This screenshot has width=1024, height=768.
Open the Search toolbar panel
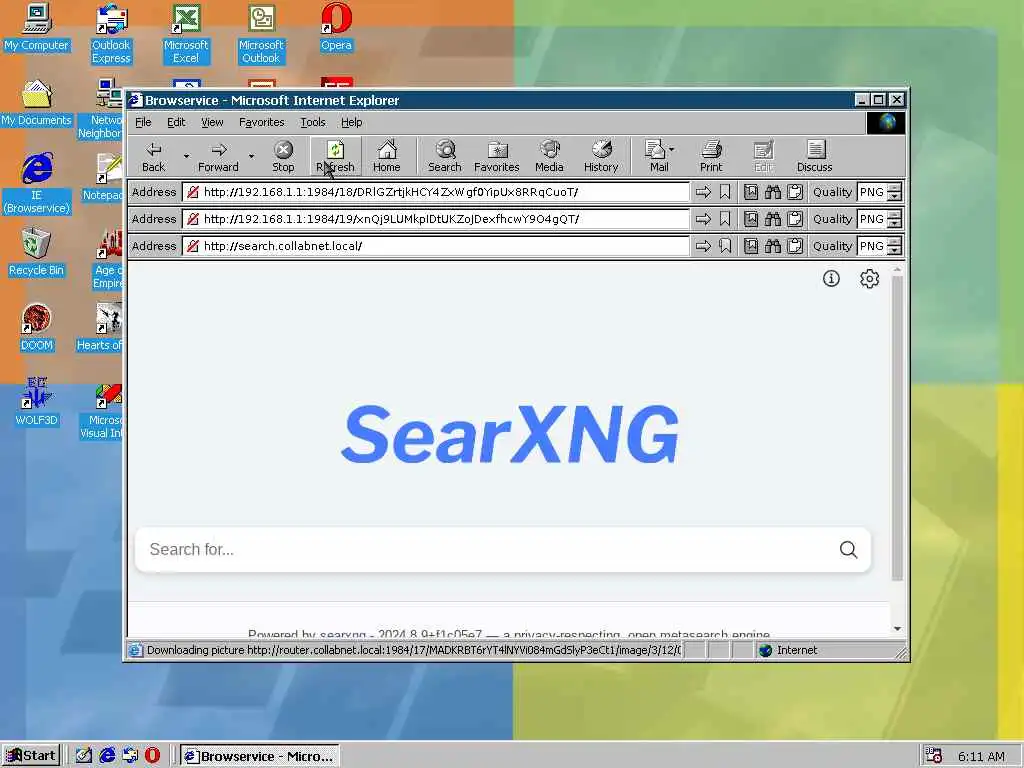click(445, 157)
